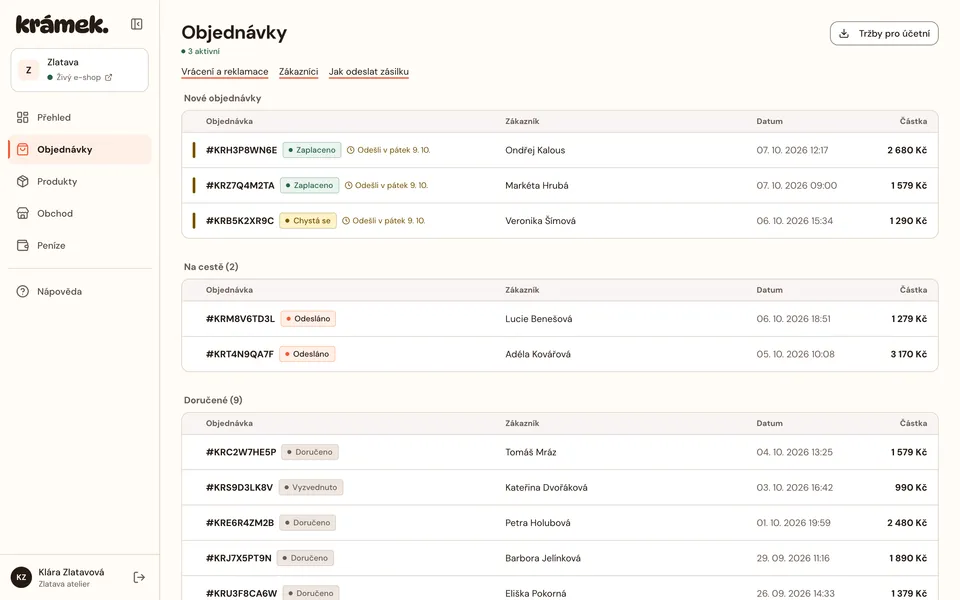Click the Peníze wallet icon

[23, 246]
